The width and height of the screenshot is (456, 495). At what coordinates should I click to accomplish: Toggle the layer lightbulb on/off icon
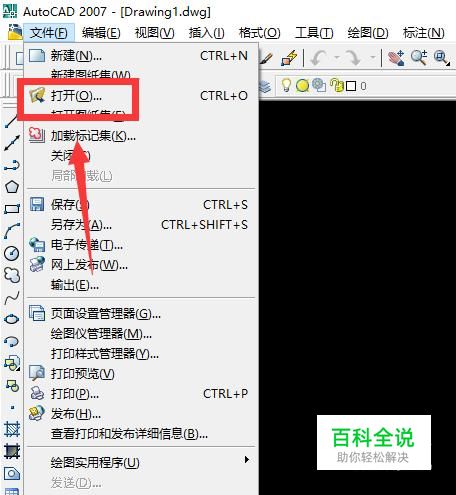point(286,85)
